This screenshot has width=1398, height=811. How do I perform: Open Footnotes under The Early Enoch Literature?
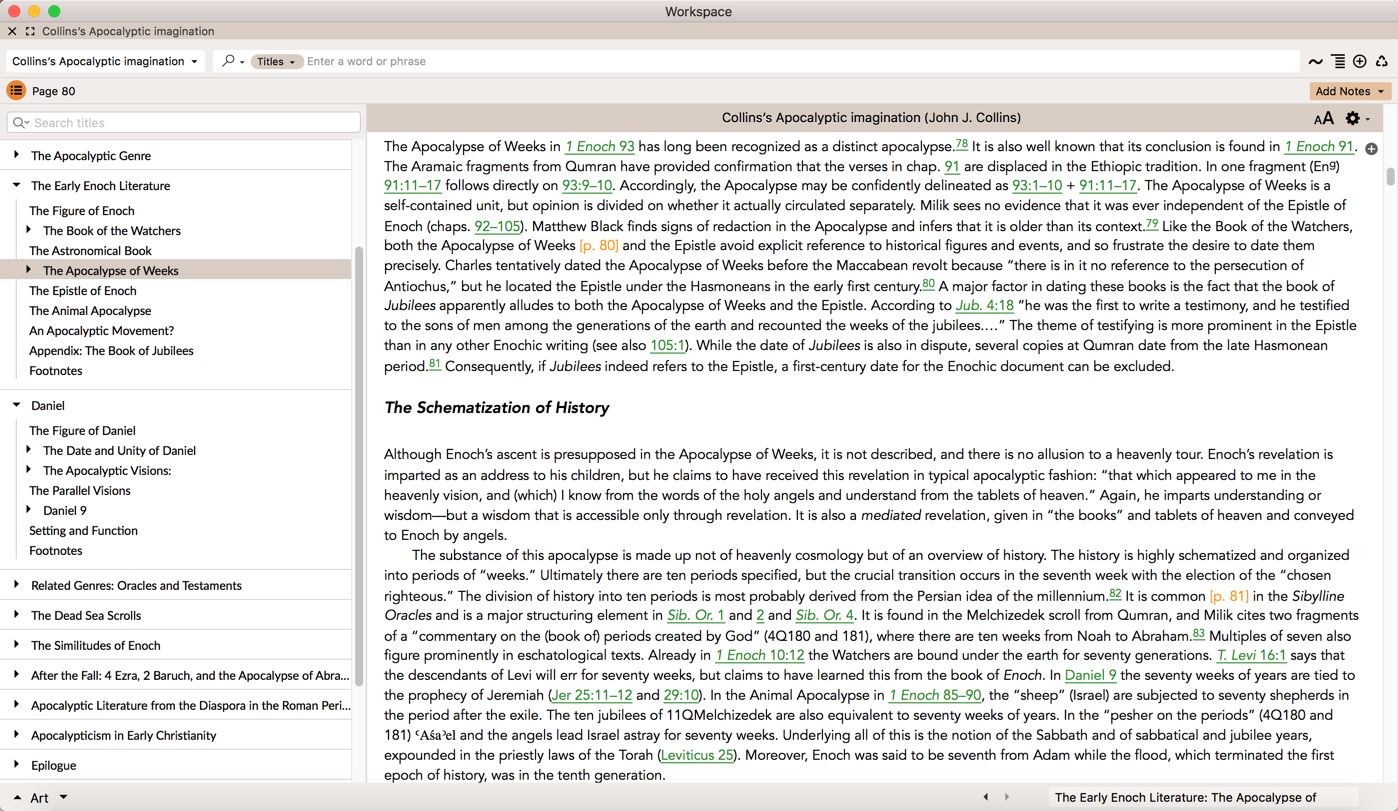tap(56, 371)
